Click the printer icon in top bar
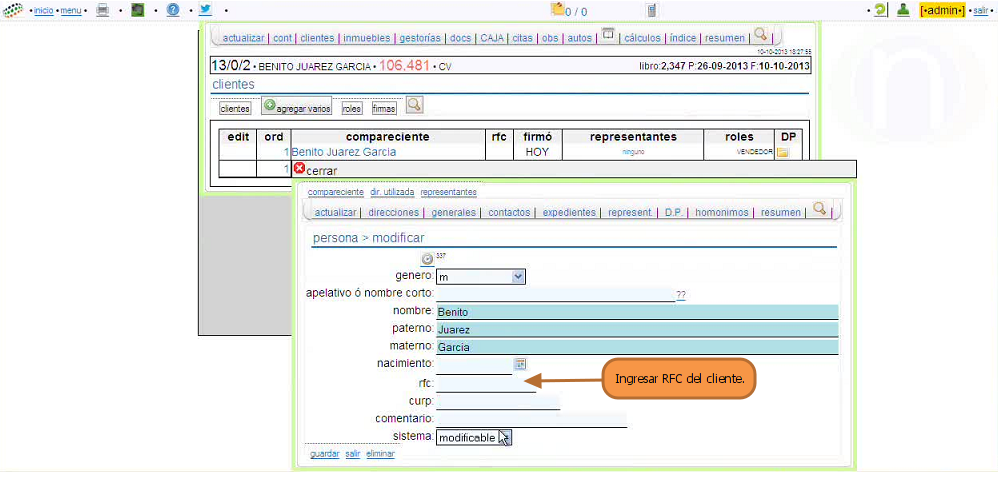 pos(102,10)
